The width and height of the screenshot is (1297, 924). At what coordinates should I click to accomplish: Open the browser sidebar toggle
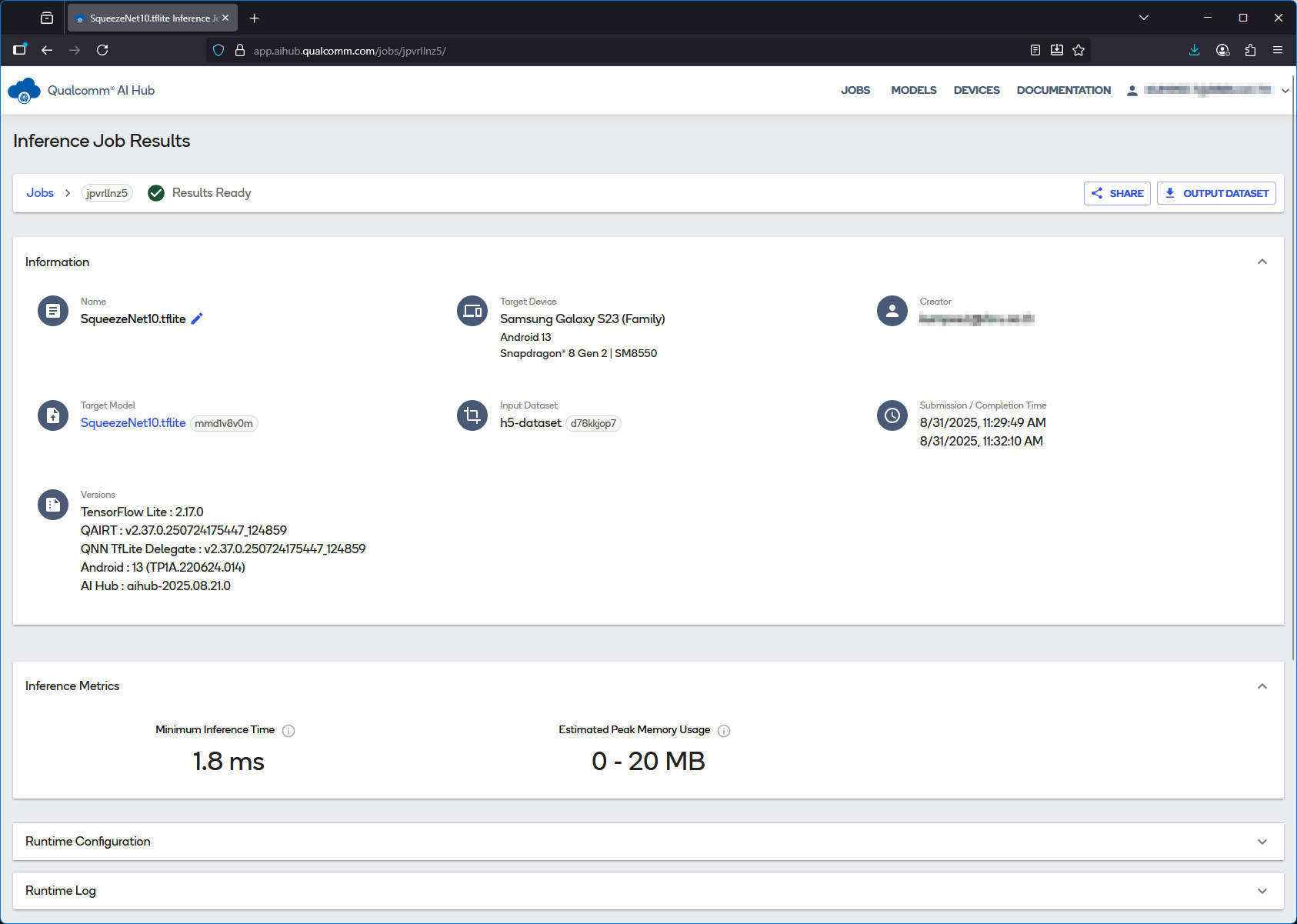[x=20, y=50]
